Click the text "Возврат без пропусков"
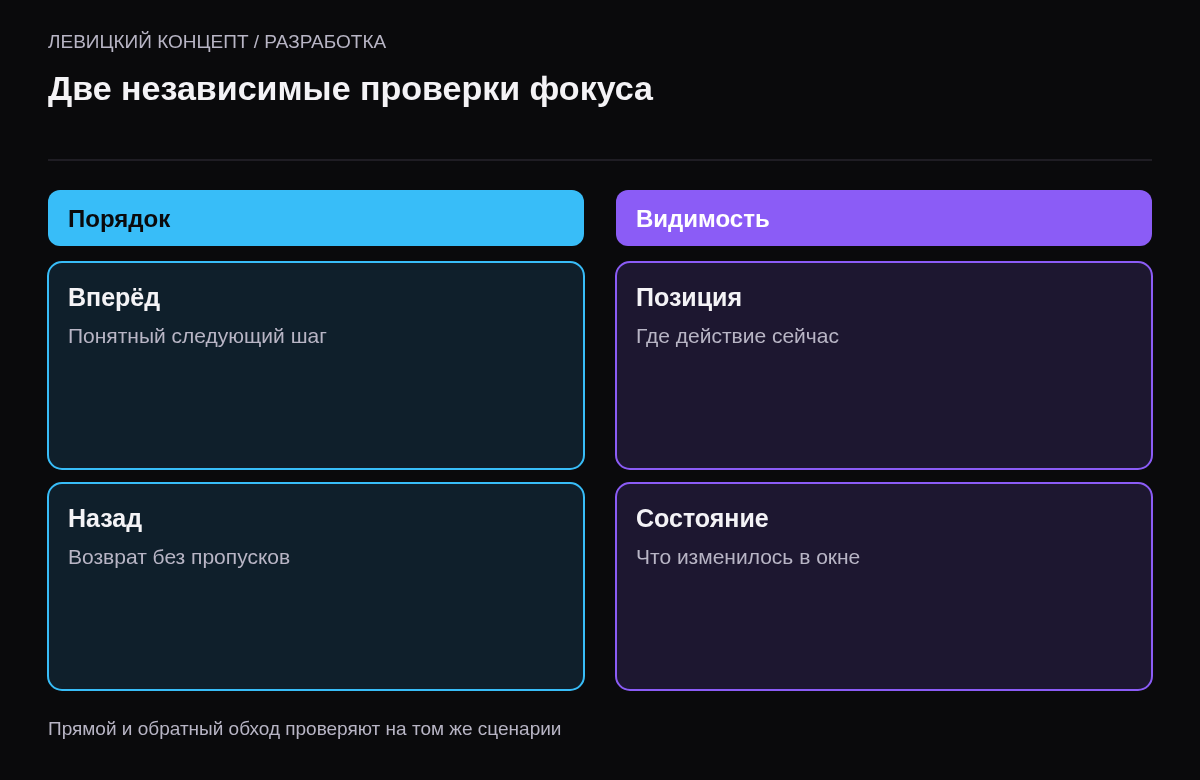The image size is (1200, 780). [179, 557]
